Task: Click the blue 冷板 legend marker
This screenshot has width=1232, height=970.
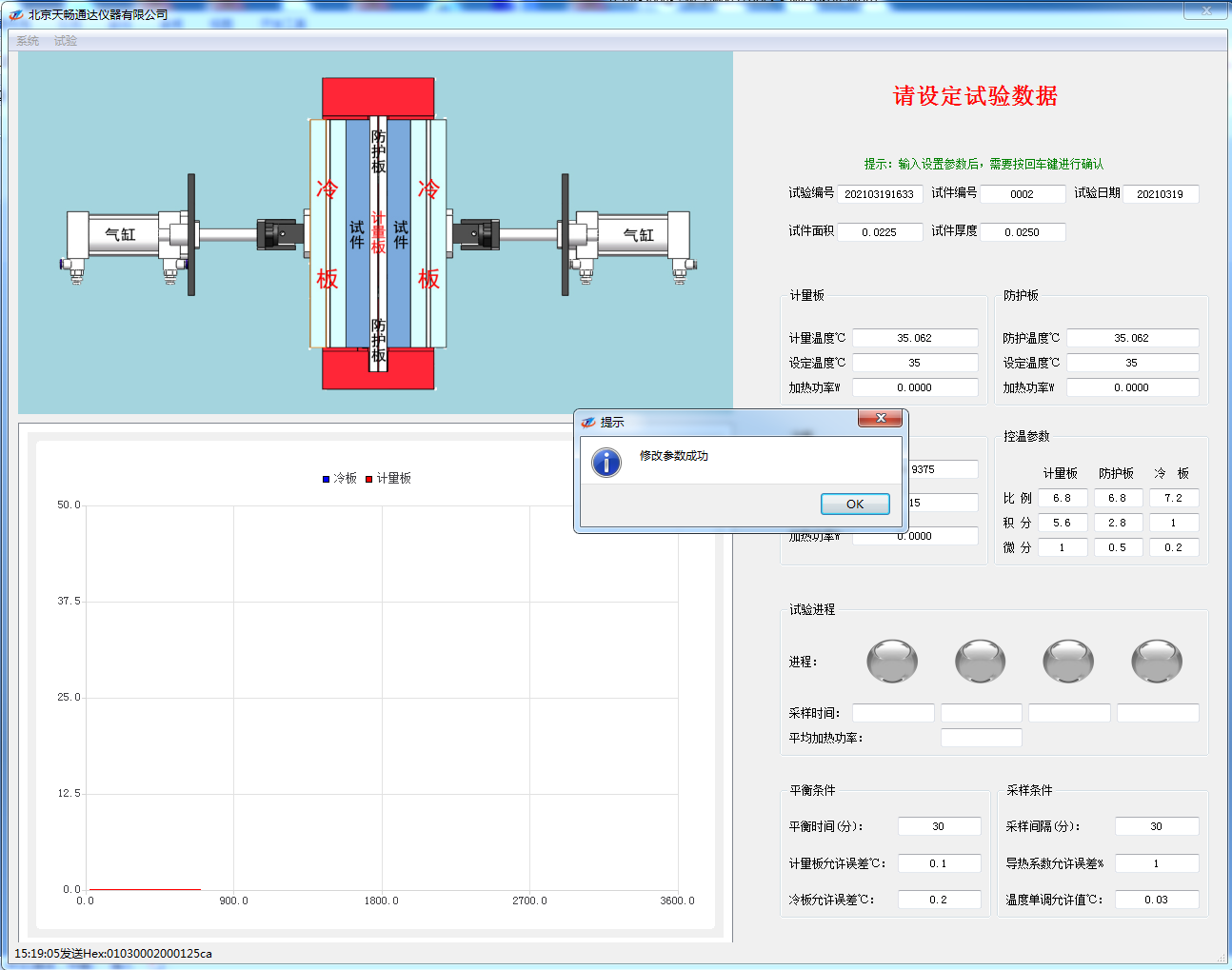Action: pos(326,479)
